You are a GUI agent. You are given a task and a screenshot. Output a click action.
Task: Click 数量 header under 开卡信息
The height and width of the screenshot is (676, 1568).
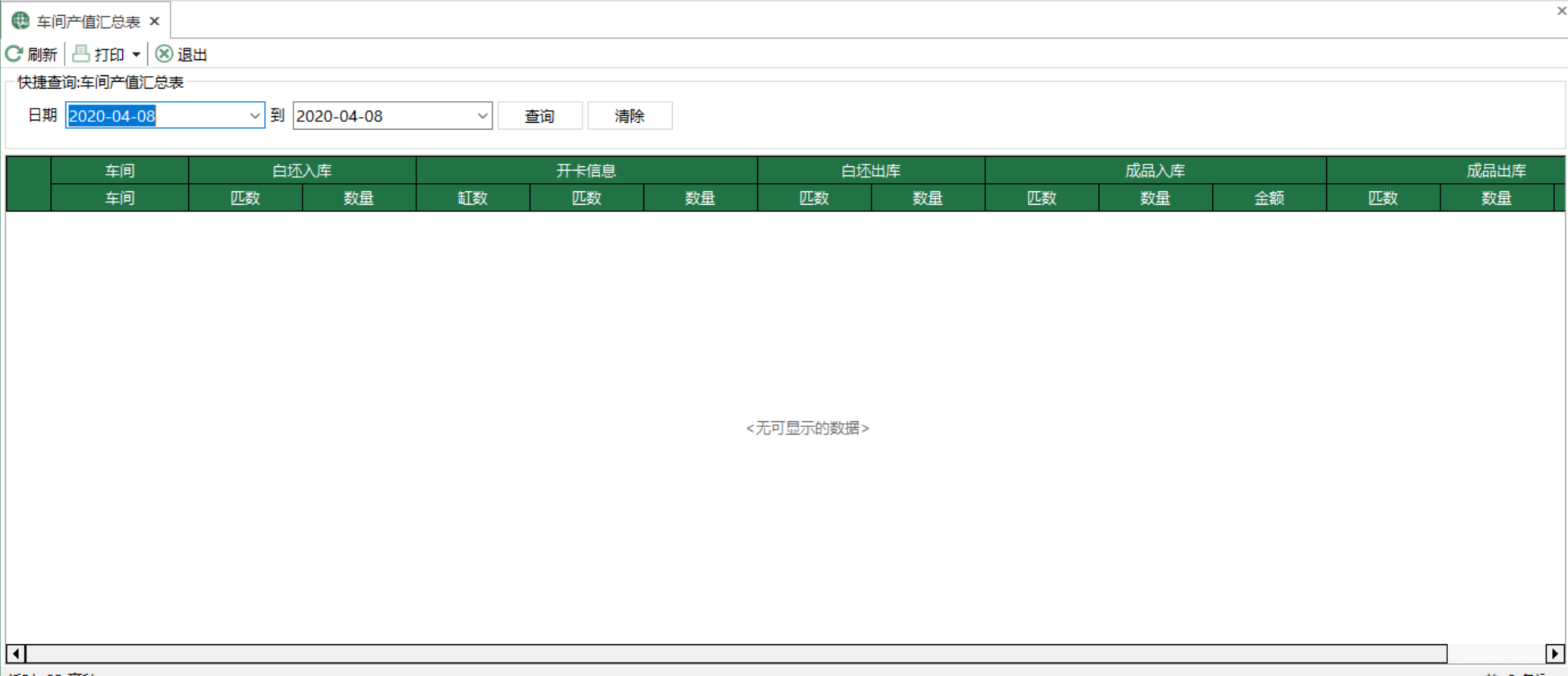[700, 198]
